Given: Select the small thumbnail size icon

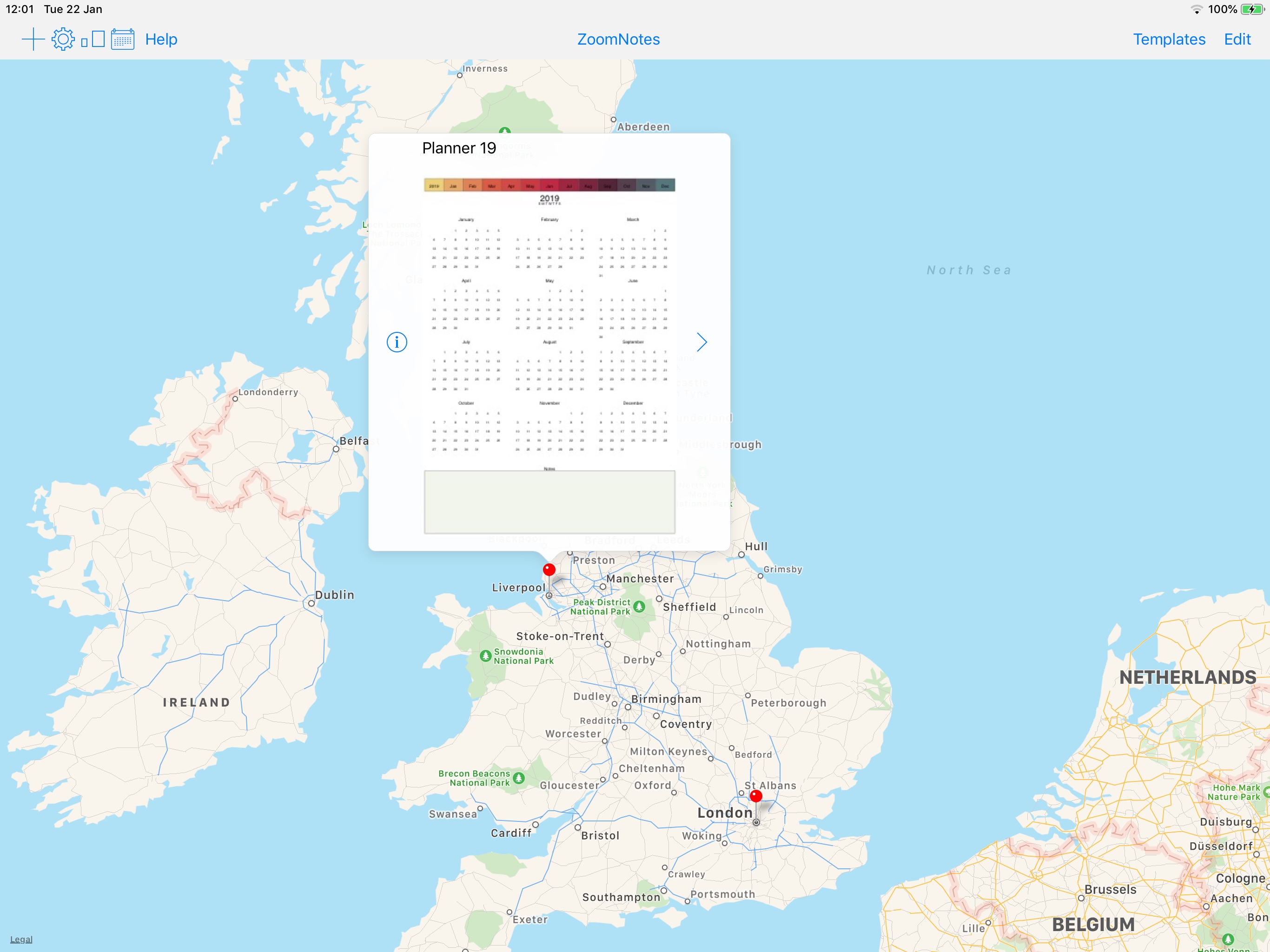Looking at the screenshot, I should 85,42.
